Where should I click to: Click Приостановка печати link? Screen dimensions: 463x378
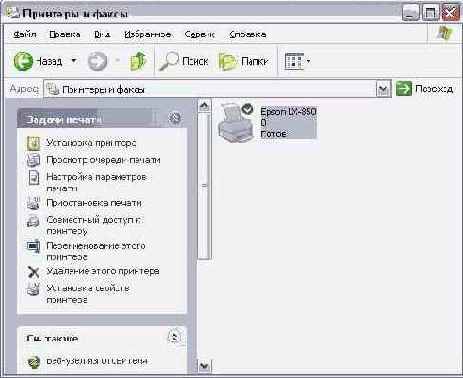pos(94,203)
